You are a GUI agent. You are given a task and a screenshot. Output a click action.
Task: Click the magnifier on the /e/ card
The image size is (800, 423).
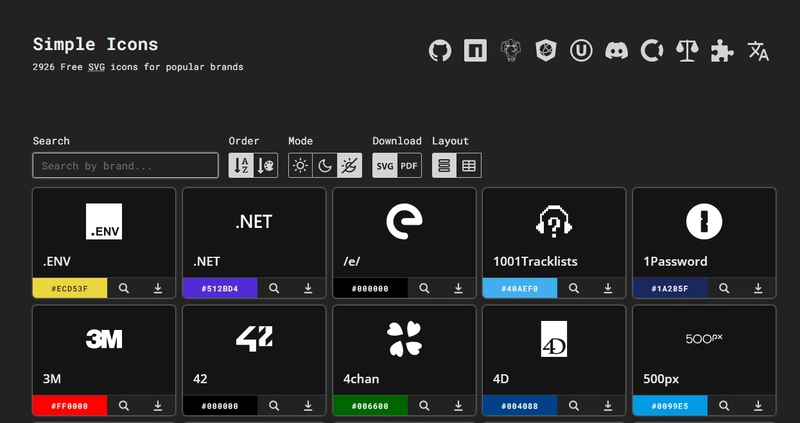point(424,288)
